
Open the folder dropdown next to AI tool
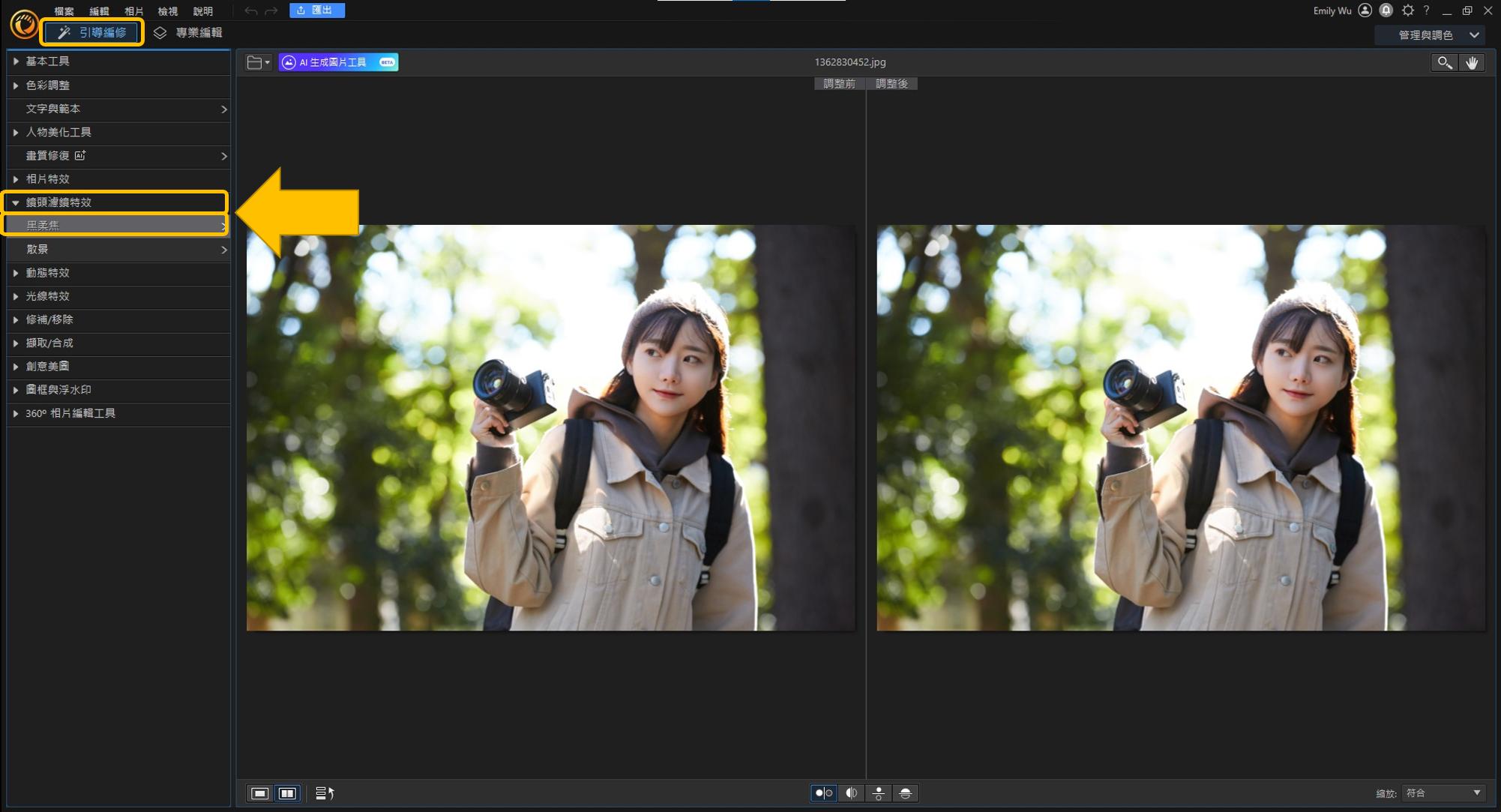click(258, 62)
